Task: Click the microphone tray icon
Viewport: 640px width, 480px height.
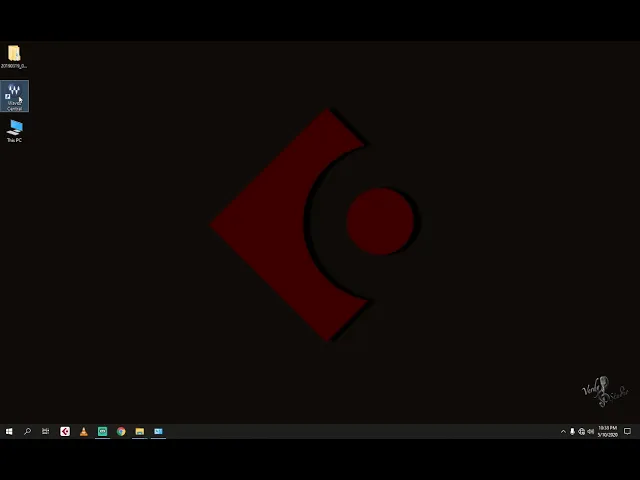Action: click(x=572, y=431)
